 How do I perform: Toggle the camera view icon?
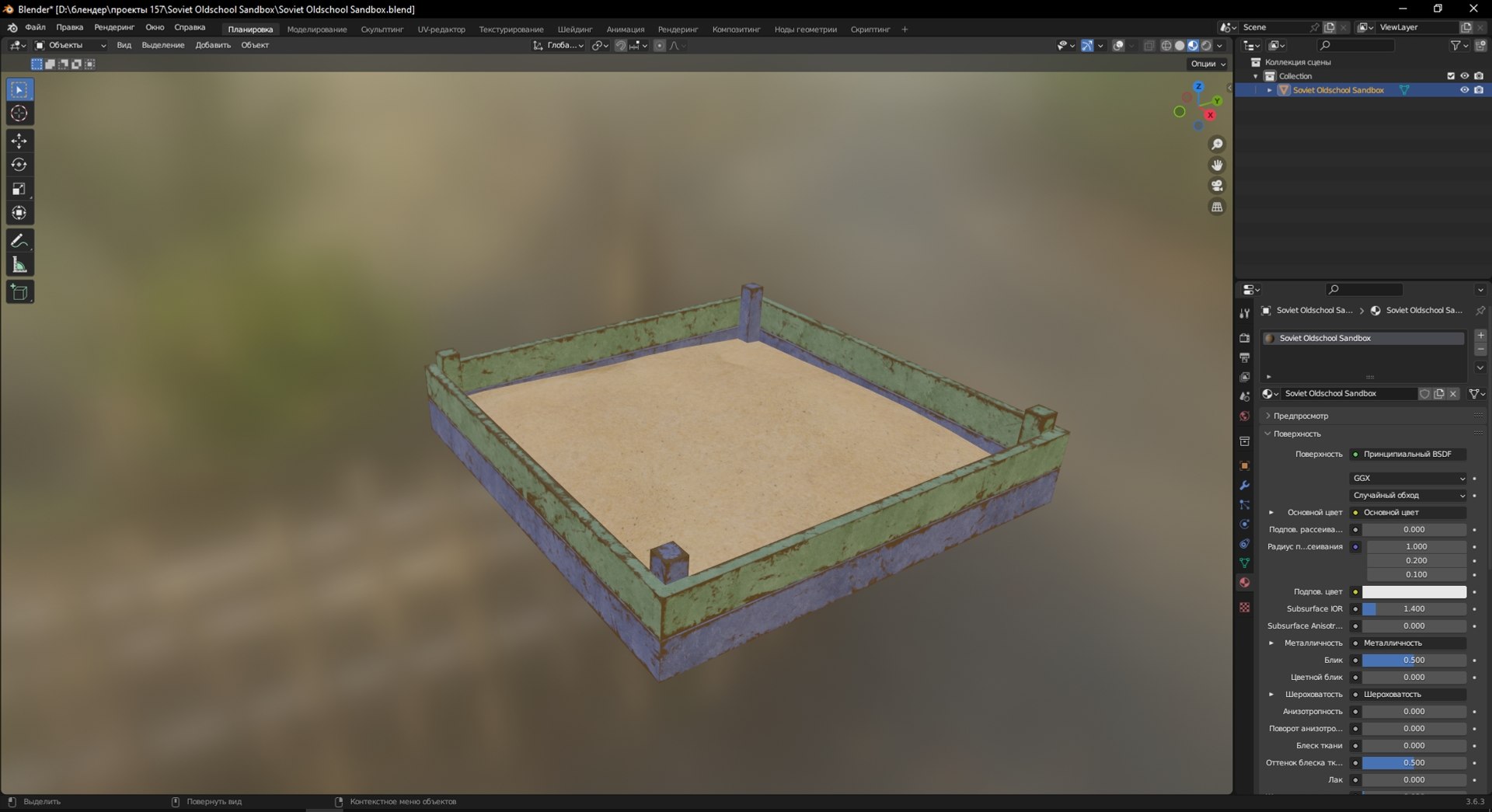click(1217, 186)
